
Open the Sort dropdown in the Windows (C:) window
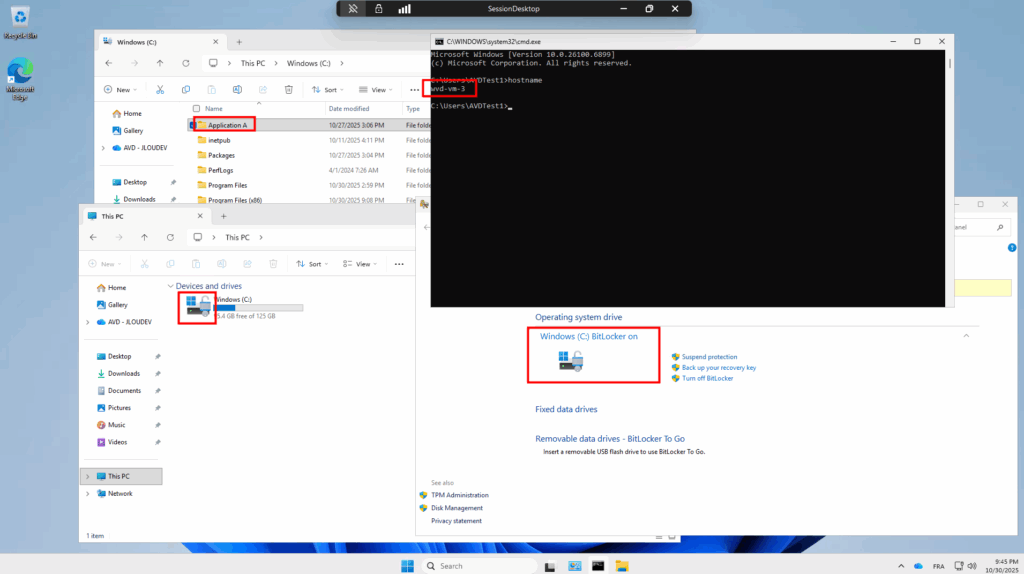(329, 89)
